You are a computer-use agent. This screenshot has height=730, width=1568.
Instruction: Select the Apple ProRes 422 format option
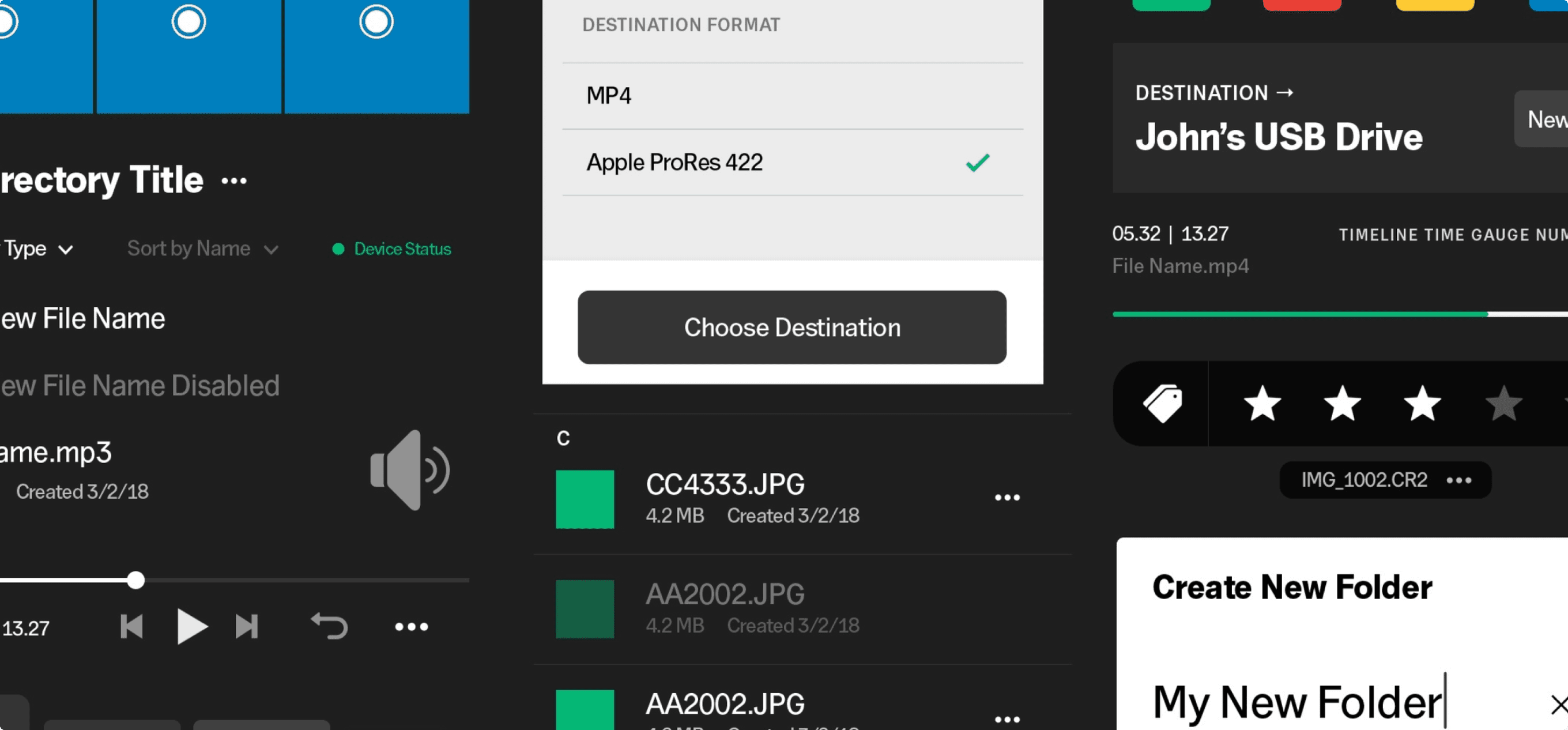(x=674, y=162)
